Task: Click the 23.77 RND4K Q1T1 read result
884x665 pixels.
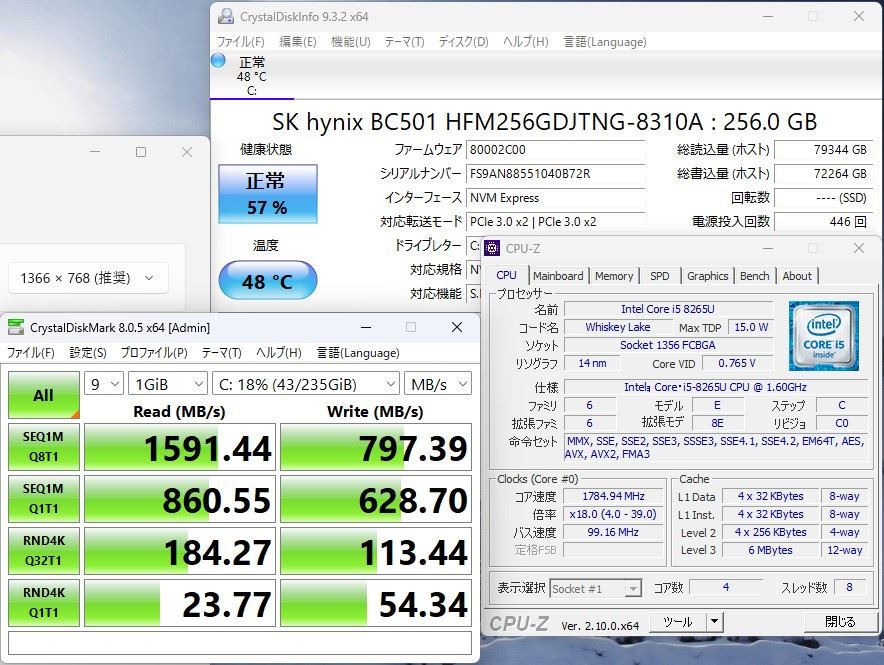Action: tap(180, 602)
